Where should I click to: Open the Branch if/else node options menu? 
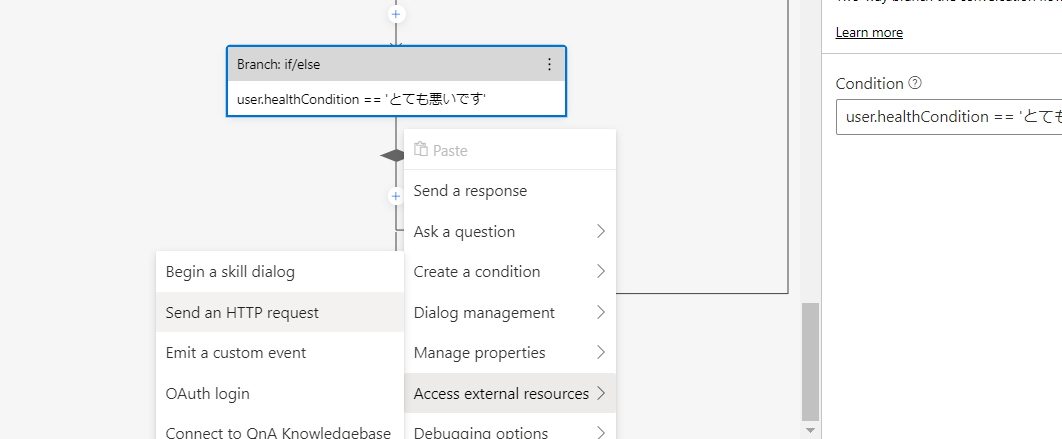click(549, 64)
